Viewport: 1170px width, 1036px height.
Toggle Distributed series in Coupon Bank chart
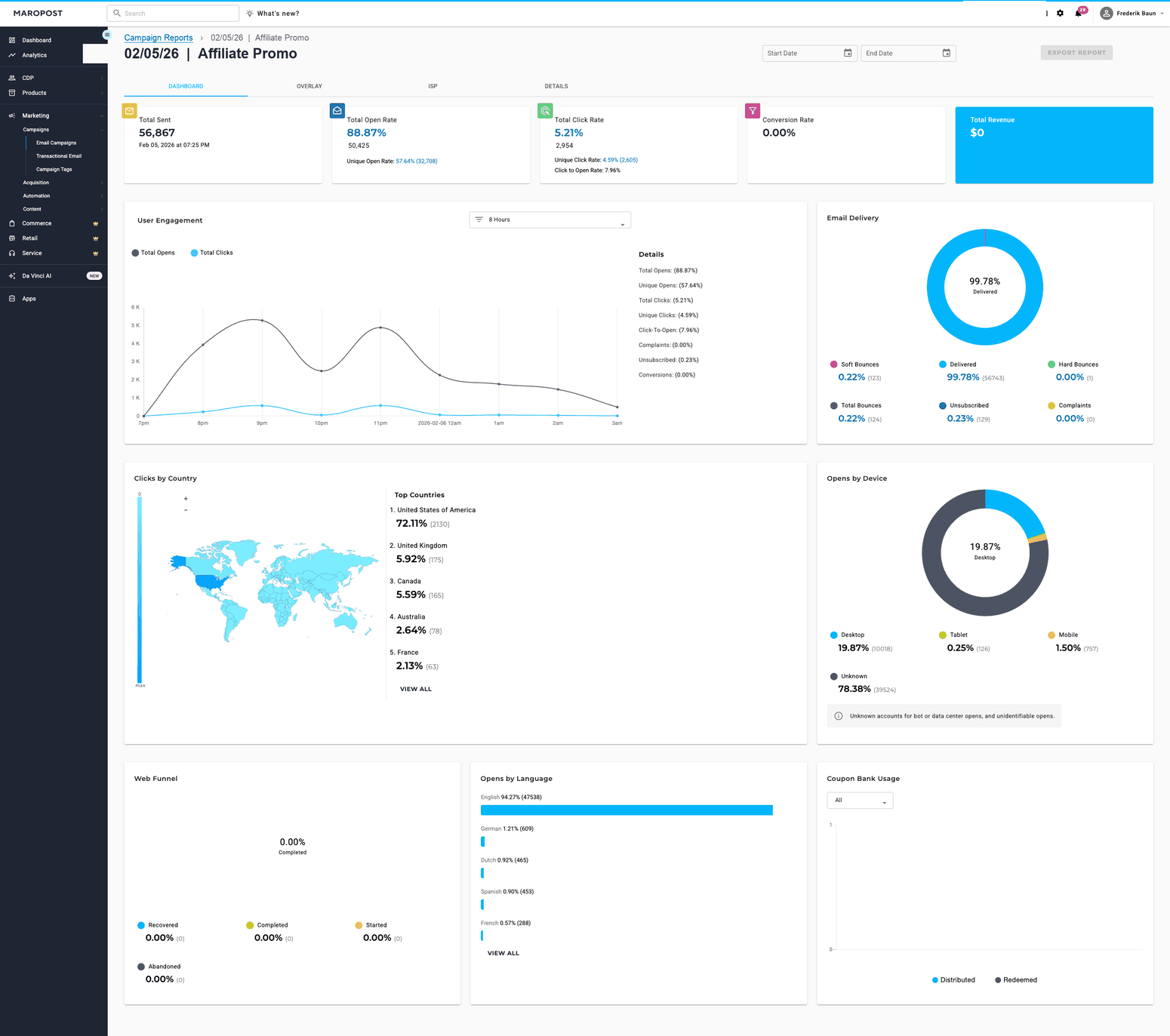click(x=953, y=980)
